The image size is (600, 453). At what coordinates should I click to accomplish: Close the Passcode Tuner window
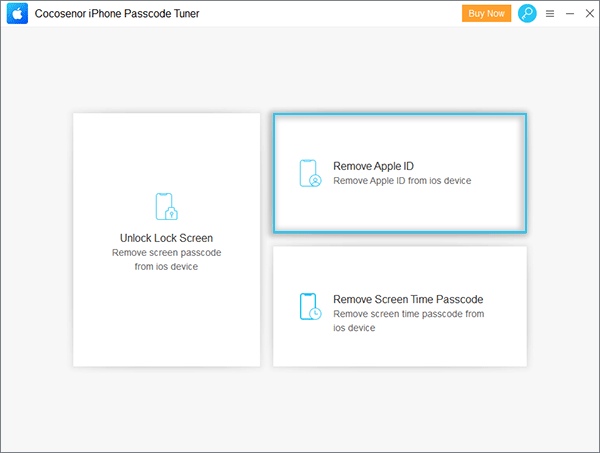tap(590, 14)
